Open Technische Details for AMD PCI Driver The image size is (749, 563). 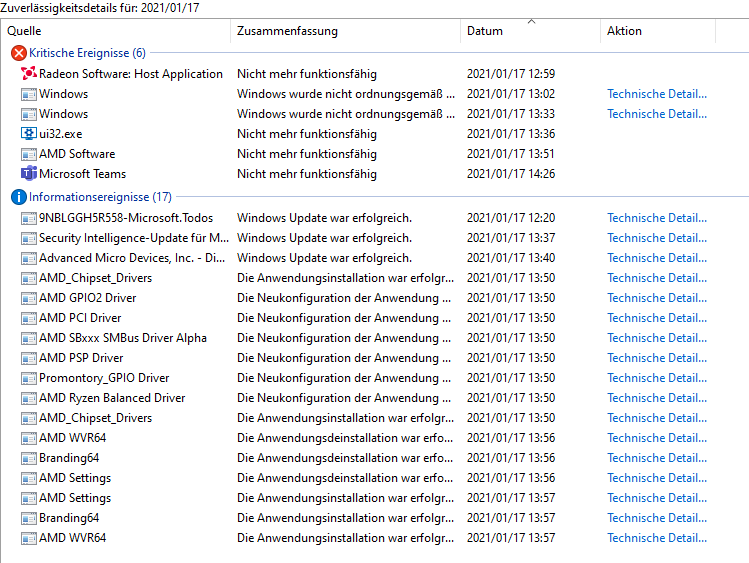657,318
